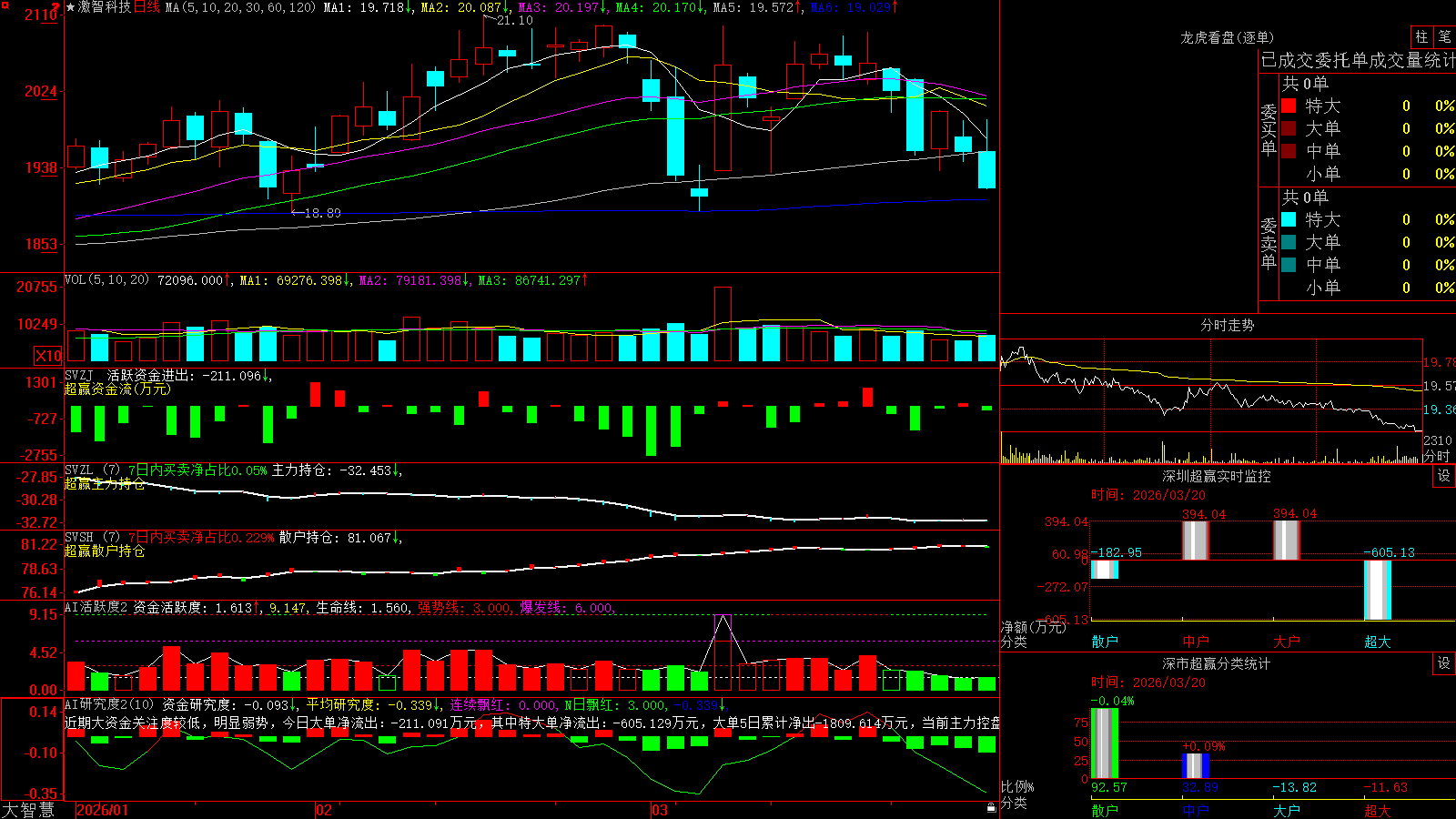Open 设 settings for 深圳超赢实时监控
This screenshot has height=819, width=1456.
[x=1444, y=476]
